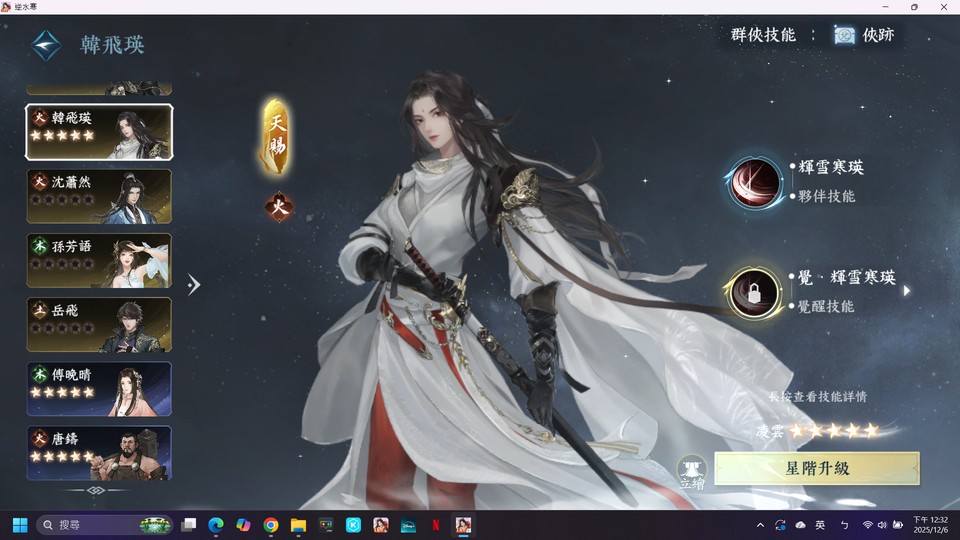960x540 pixels.
Task: Choose the 傅曉晴 character card
Action: 99,388
